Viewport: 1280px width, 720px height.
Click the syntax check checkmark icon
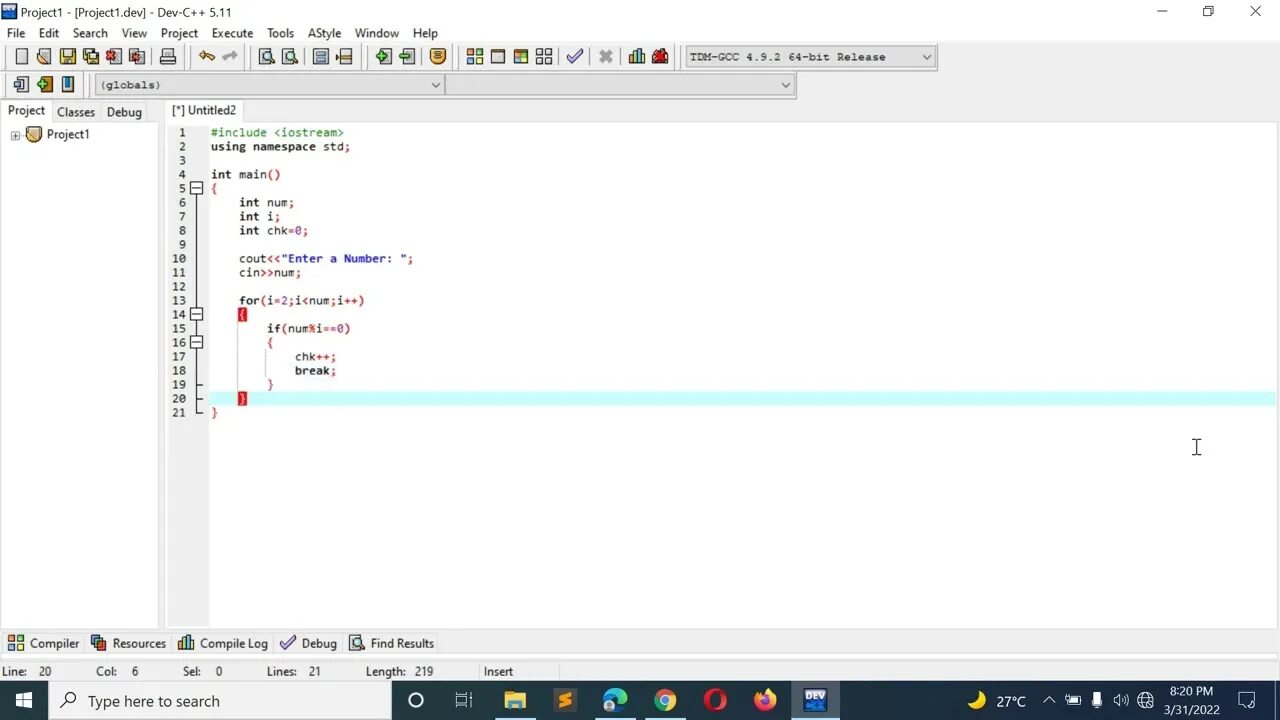(x=575, y=56)
